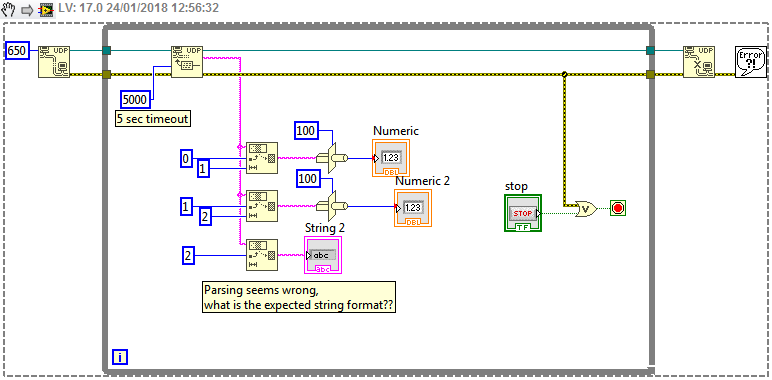
Task: Click the loop iteration terminal i
Action: [x=120, y=357]
